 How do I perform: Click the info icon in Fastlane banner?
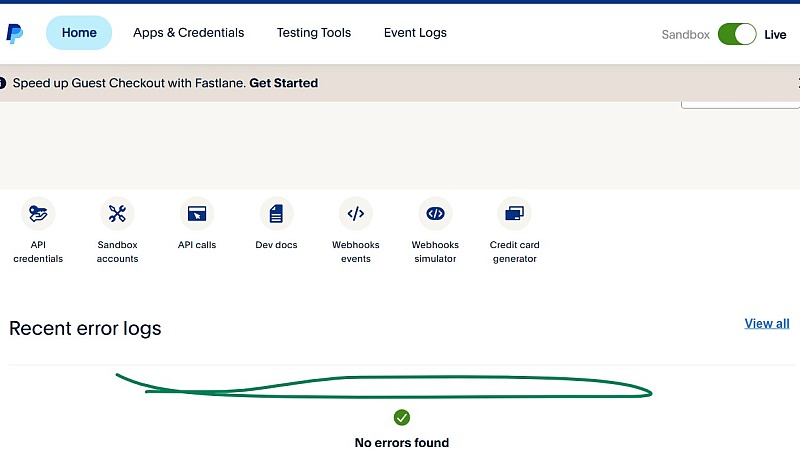[x=3, y=83]
